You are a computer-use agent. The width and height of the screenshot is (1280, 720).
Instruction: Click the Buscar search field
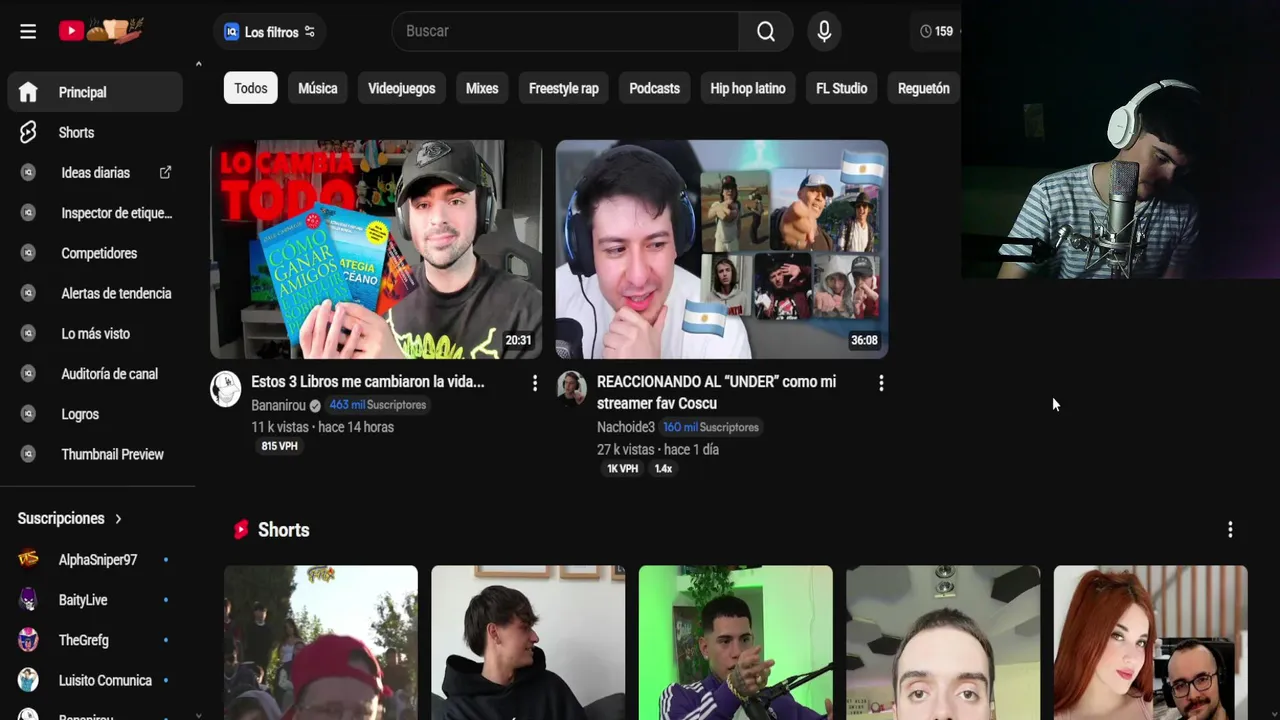565,31
